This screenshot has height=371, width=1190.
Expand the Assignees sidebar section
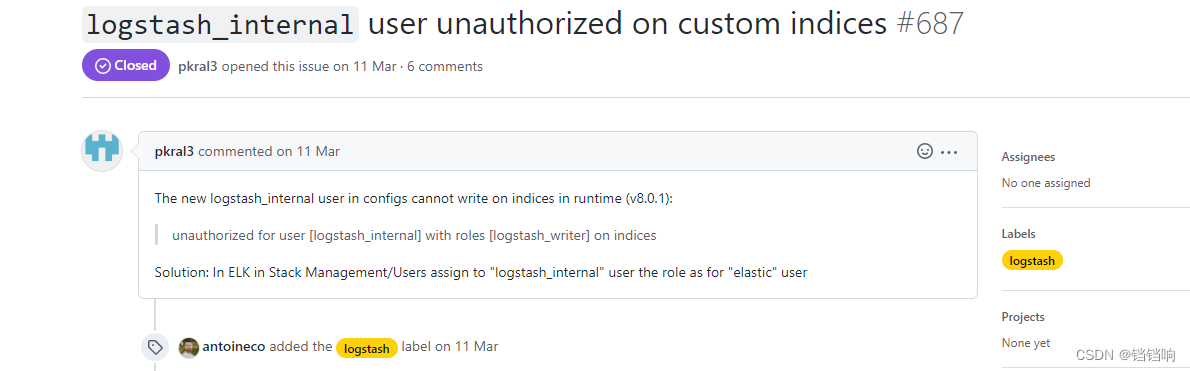click(x=1028, y=157)
